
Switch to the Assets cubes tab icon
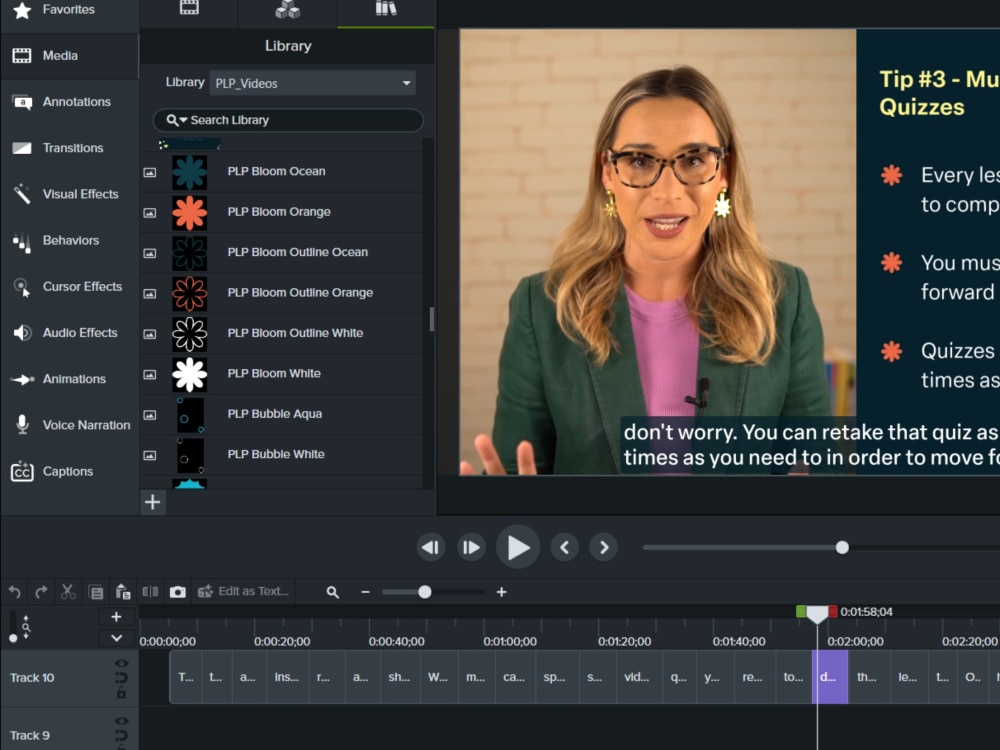pos(288,9)
